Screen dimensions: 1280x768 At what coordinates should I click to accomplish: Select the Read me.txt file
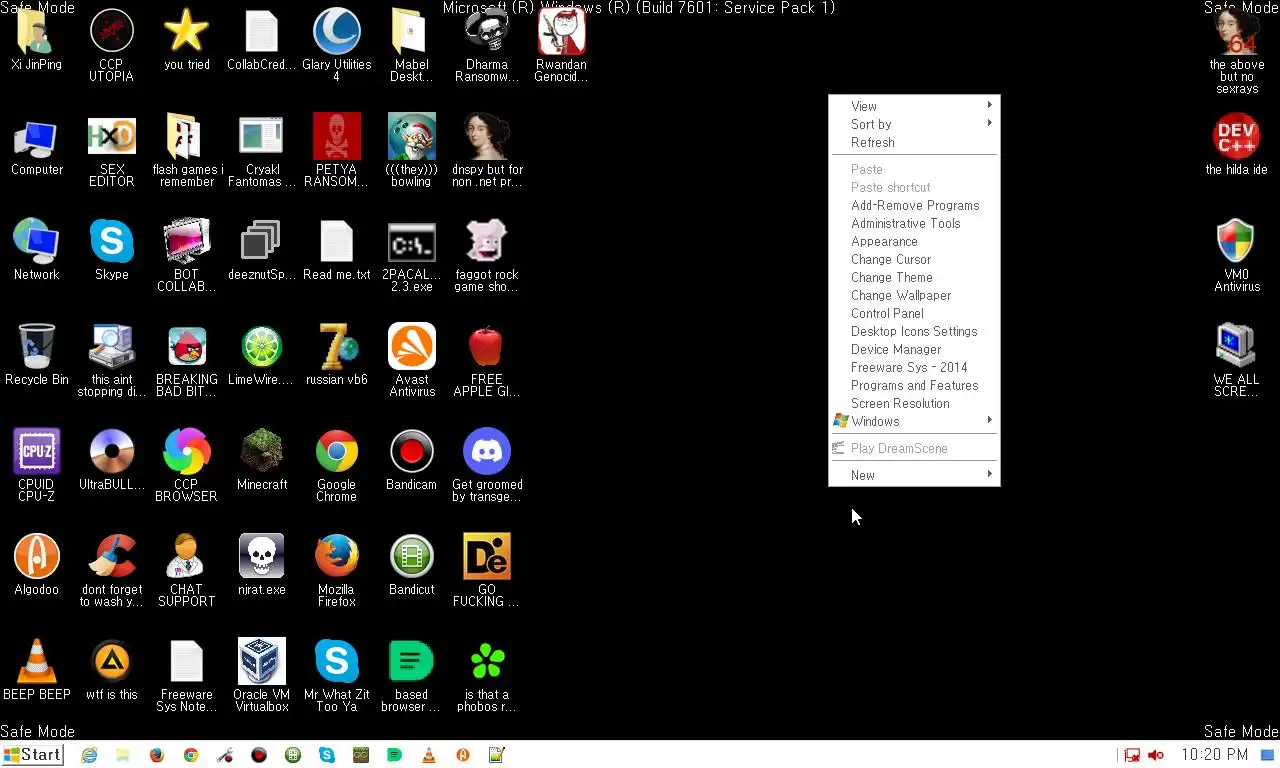(336, 250)
